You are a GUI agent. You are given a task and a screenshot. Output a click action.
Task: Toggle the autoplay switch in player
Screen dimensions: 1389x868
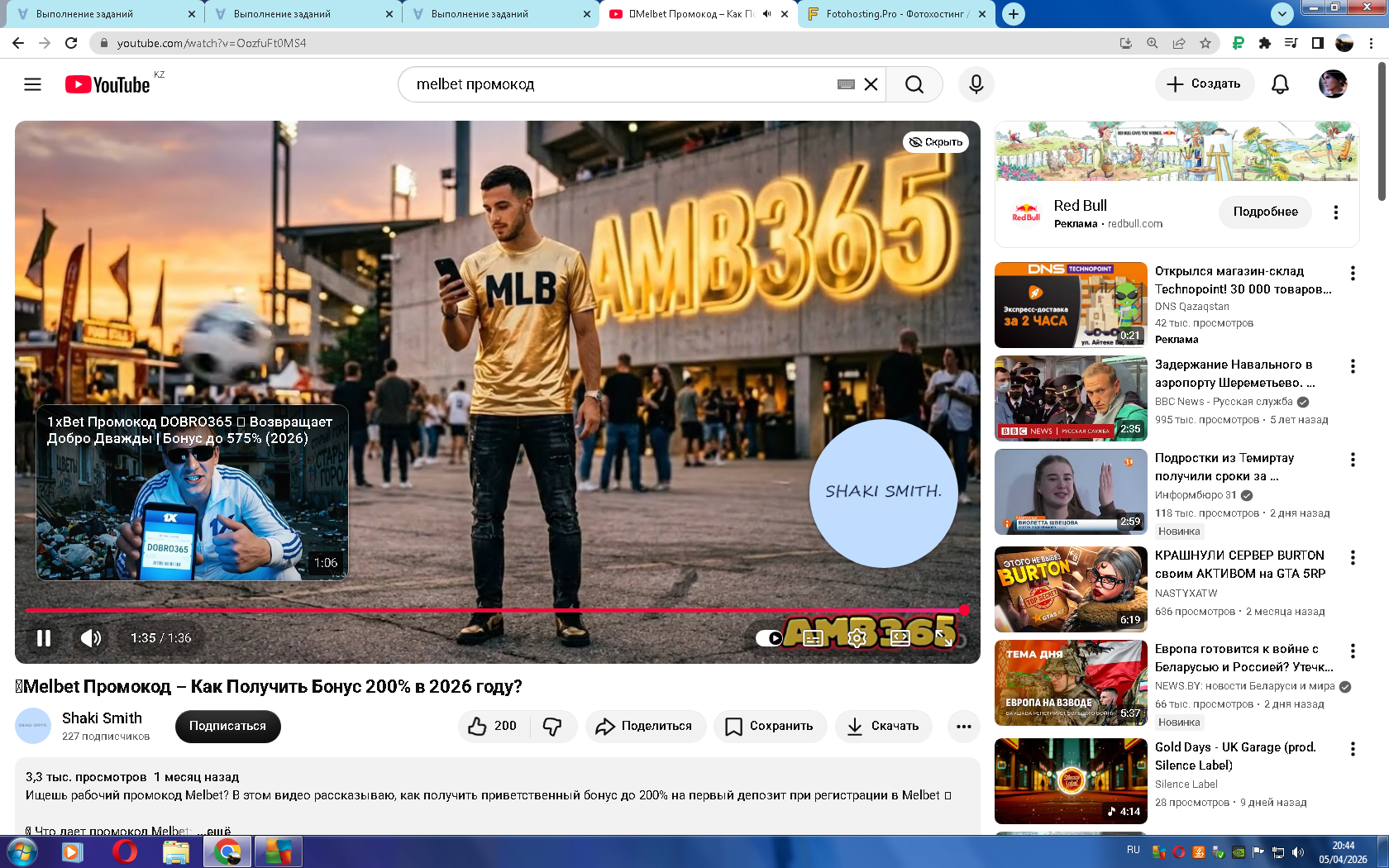770,638
